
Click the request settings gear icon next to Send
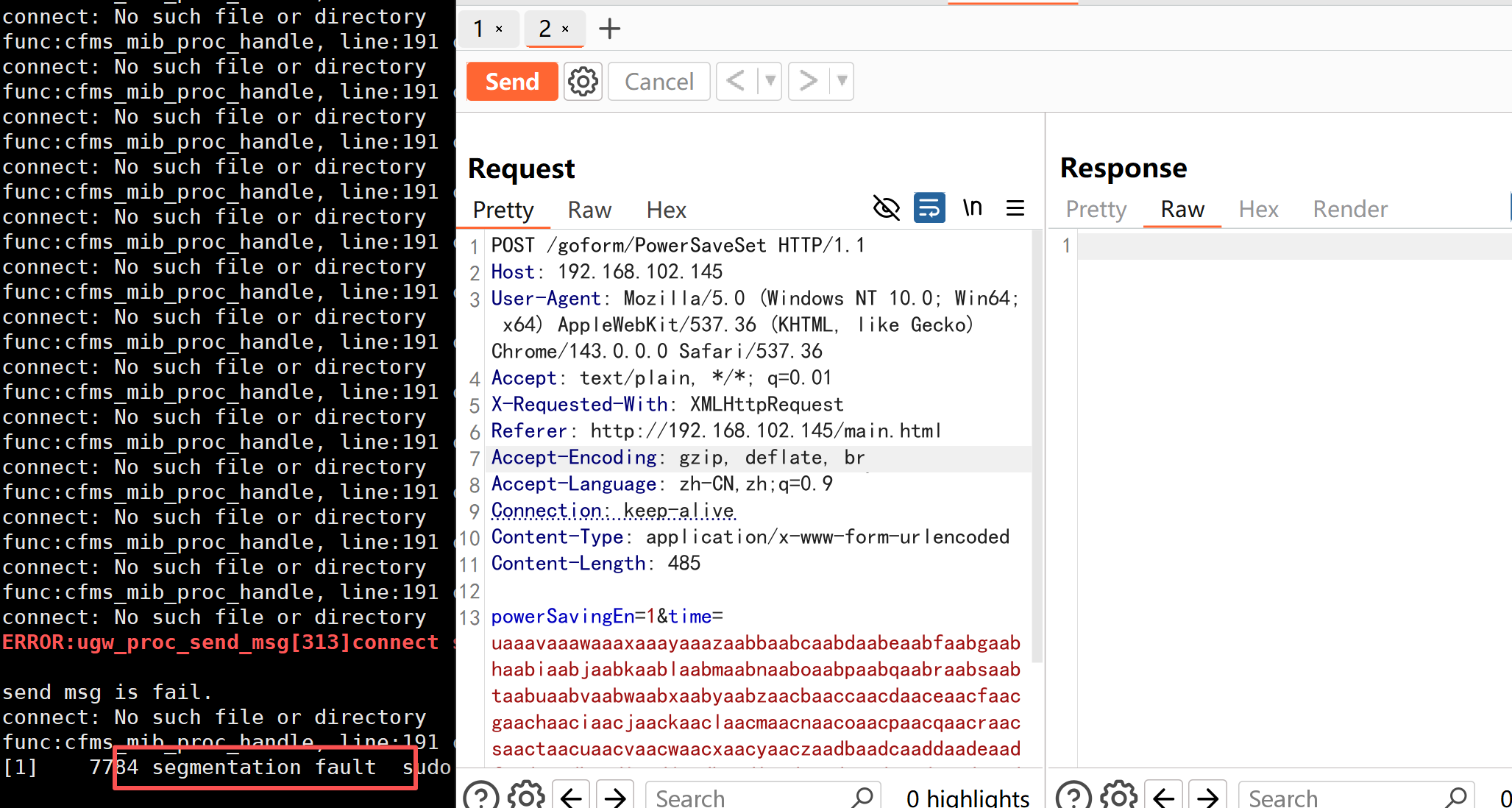point(583,82)
